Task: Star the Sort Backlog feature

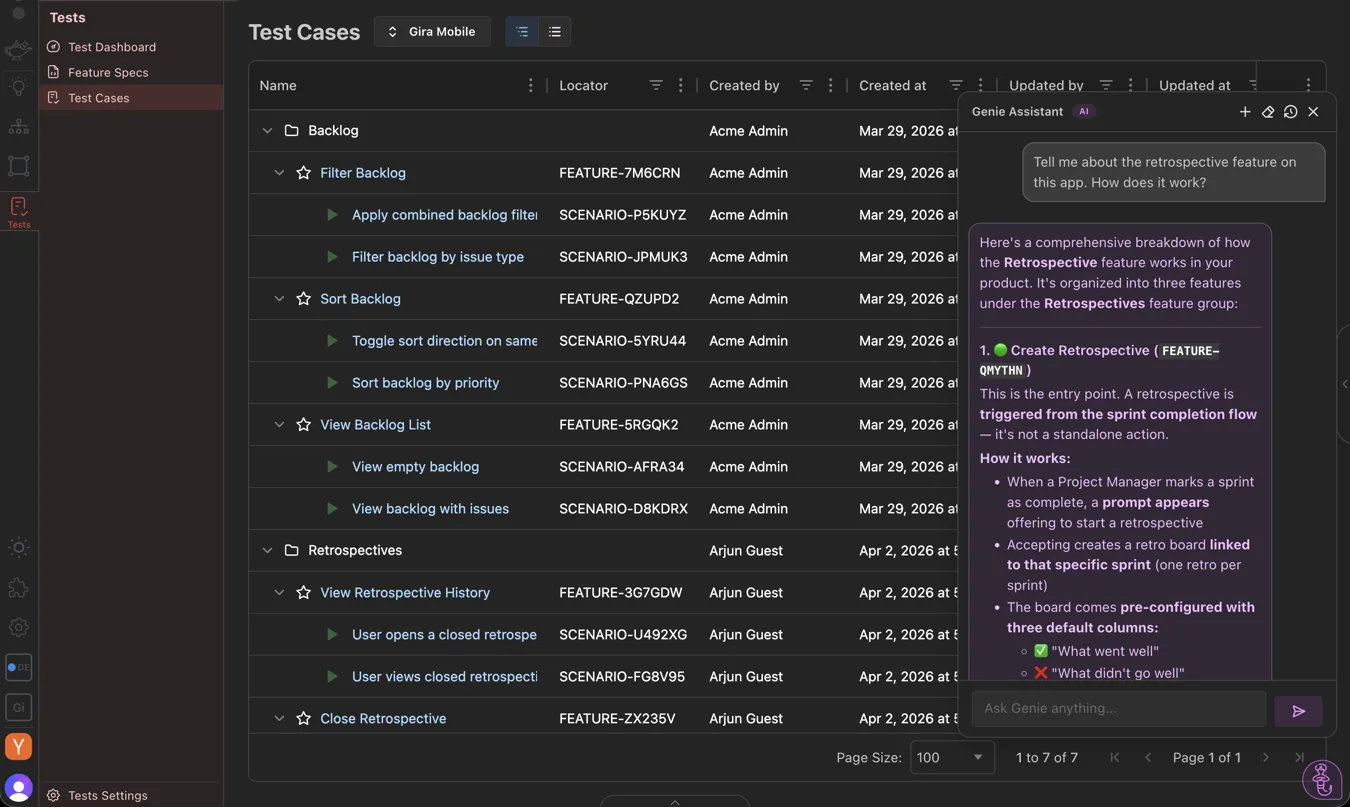Action: click(x=304, y=299)
